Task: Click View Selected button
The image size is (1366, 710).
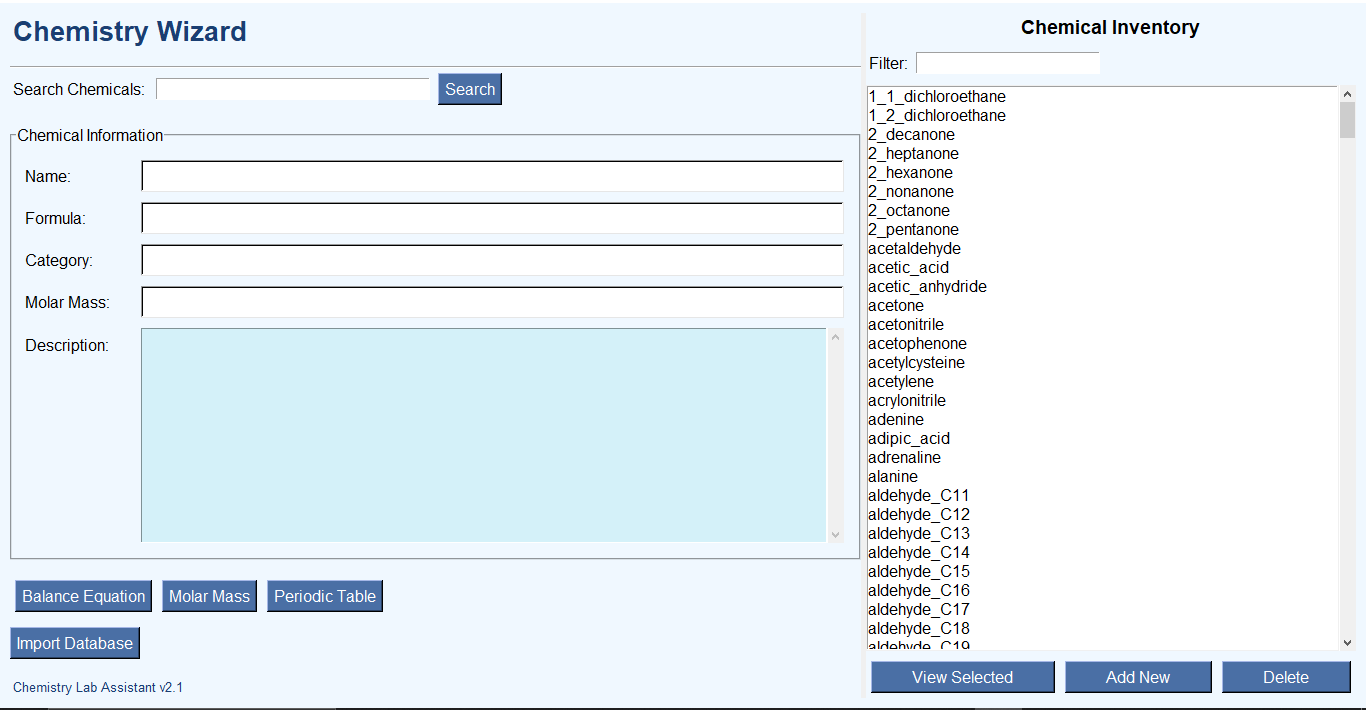Action: click(962, 677)
